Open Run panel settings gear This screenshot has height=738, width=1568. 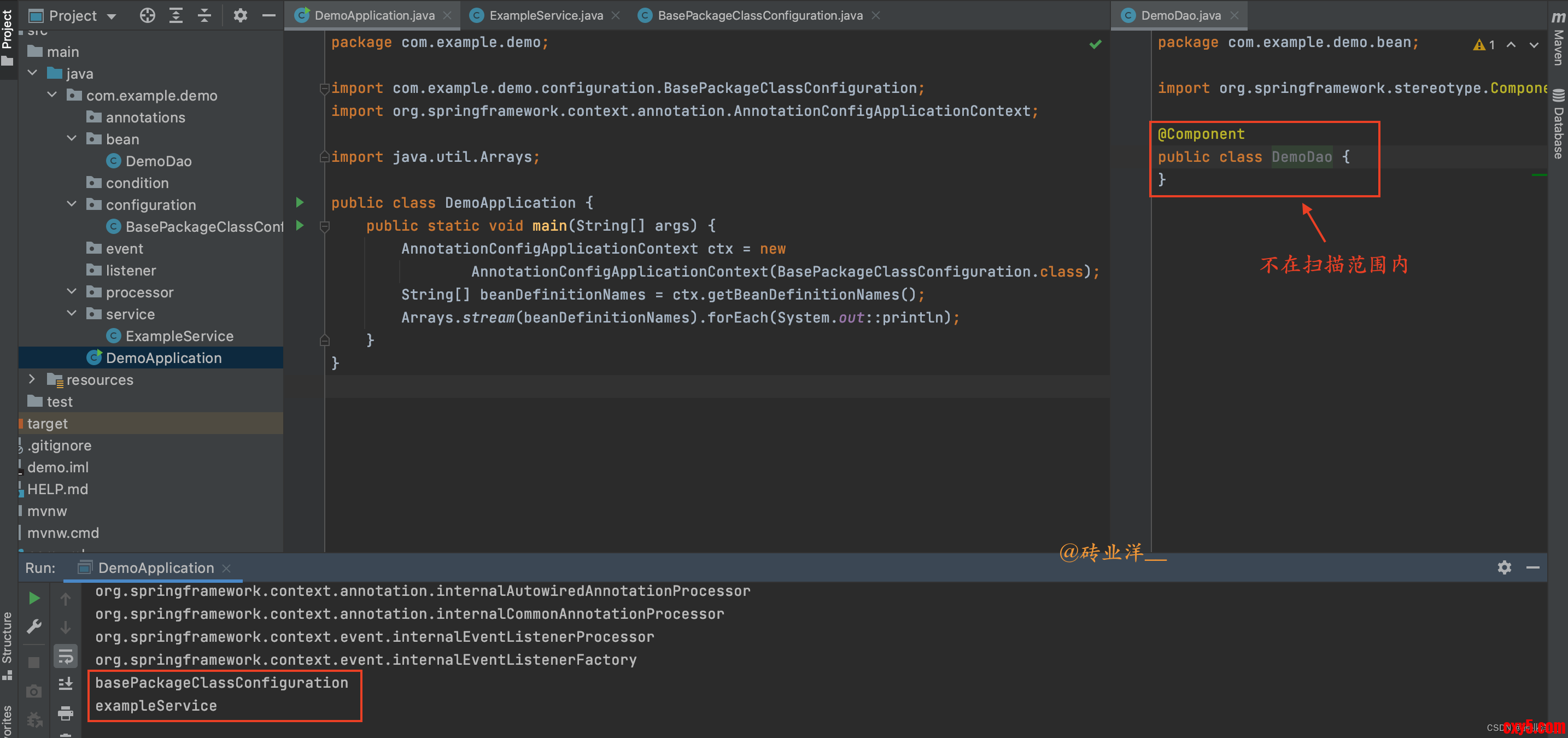coord(1504,567)
